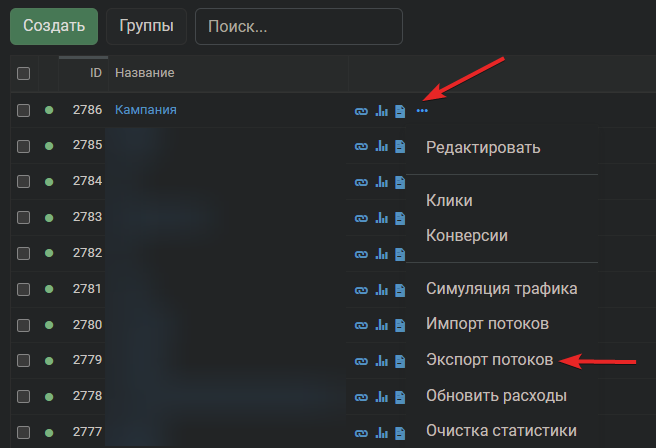Open the reports chart icon for campaign 2786

click(x=382, y=111)
